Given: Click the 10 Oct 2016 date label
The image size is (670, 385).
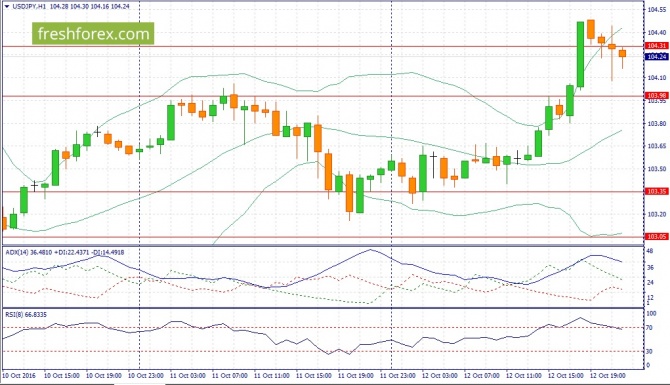Looking at the screenshot, I should [19, 376].
